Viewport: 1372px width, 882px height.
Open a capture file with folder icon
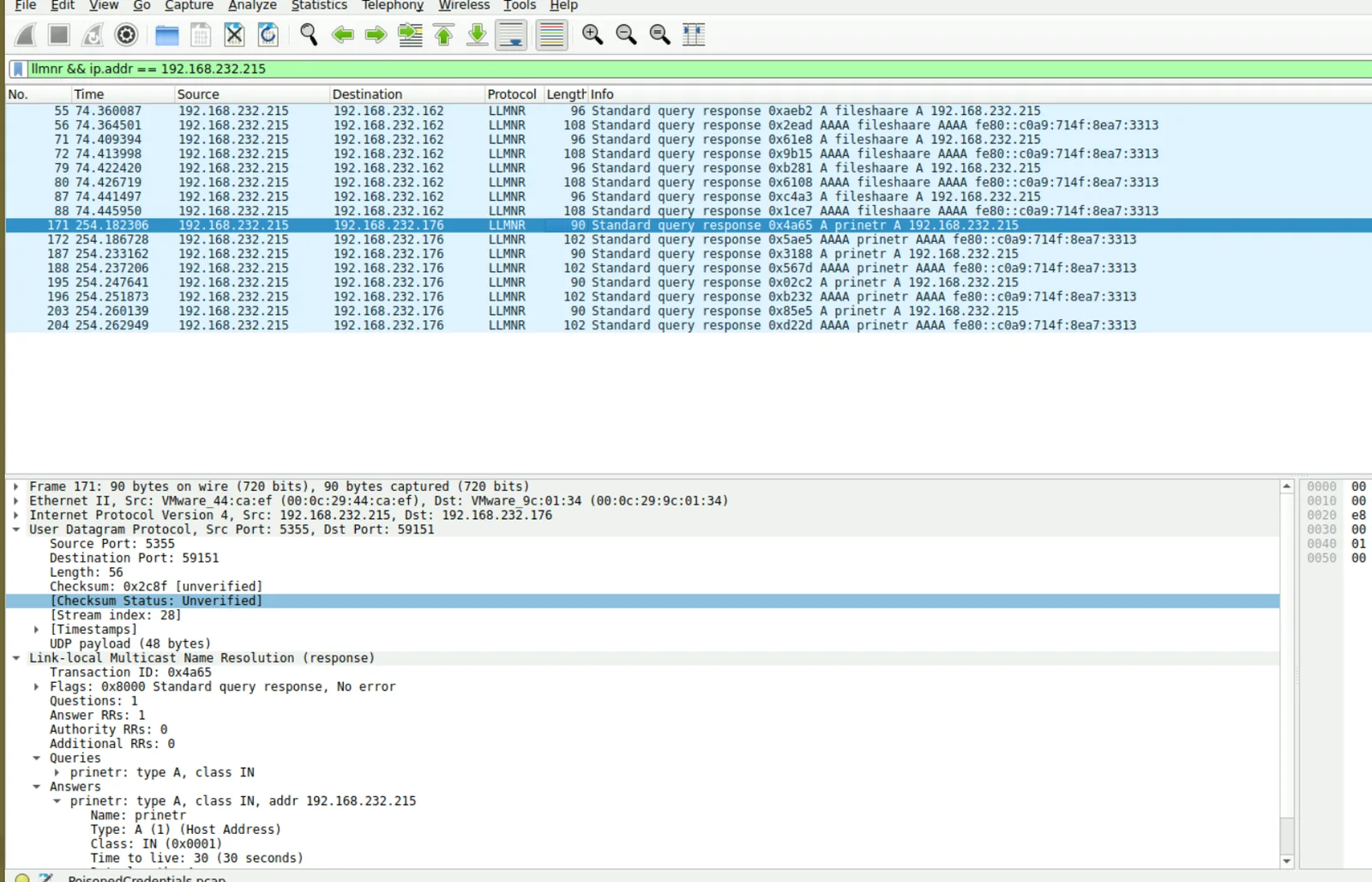(x=167, y=35)
